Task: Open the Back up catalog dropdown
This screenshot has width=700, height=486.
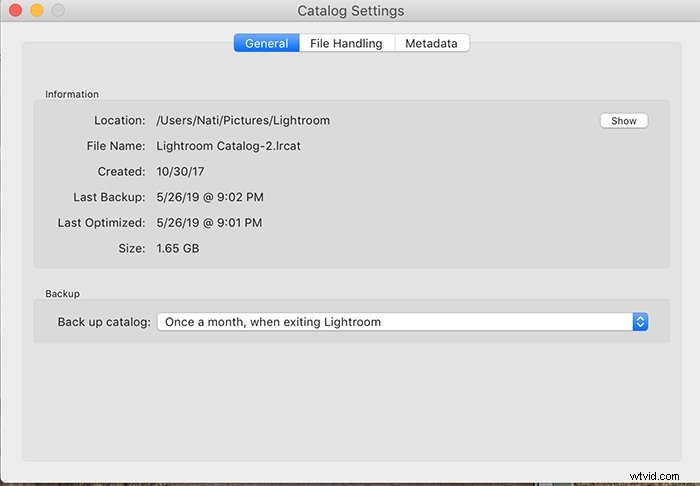Action: pos(402,322)
